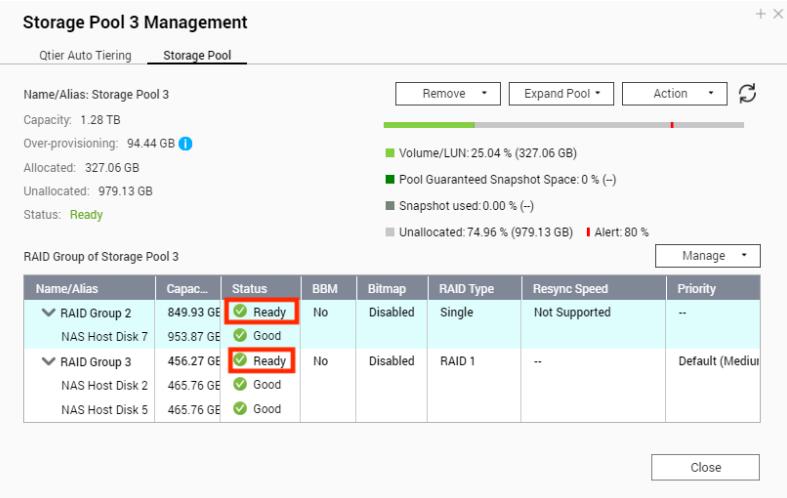Open the Manage dropdown
787x498 pixels.
click(x=708, y=256)
